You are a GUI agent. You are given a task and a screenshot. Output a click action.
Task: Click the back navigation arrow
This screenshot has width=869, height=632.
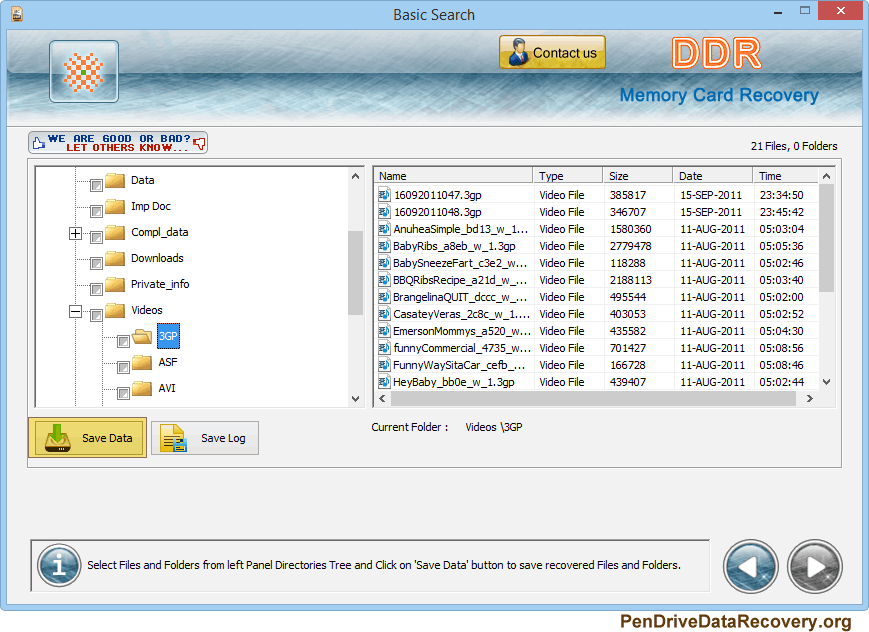[x=750, y=566]
